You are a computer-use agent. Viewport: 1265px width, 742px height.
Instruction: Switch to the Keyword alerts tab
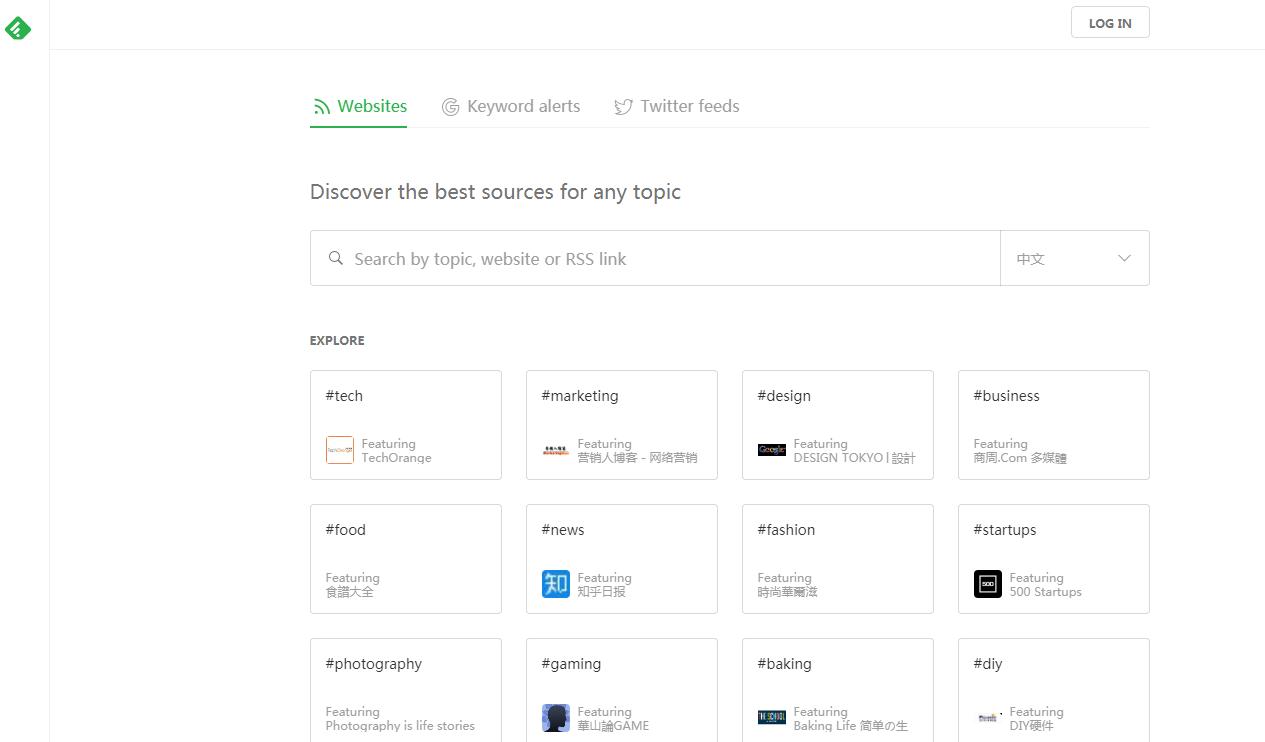(x=523, y=107)
